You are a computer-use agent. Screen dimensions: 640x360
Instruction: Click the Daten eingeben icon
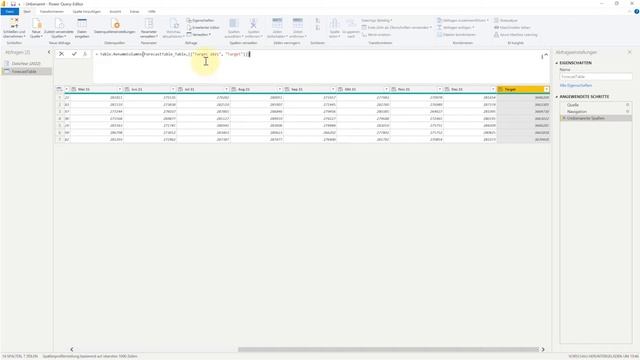click(82, 23)
